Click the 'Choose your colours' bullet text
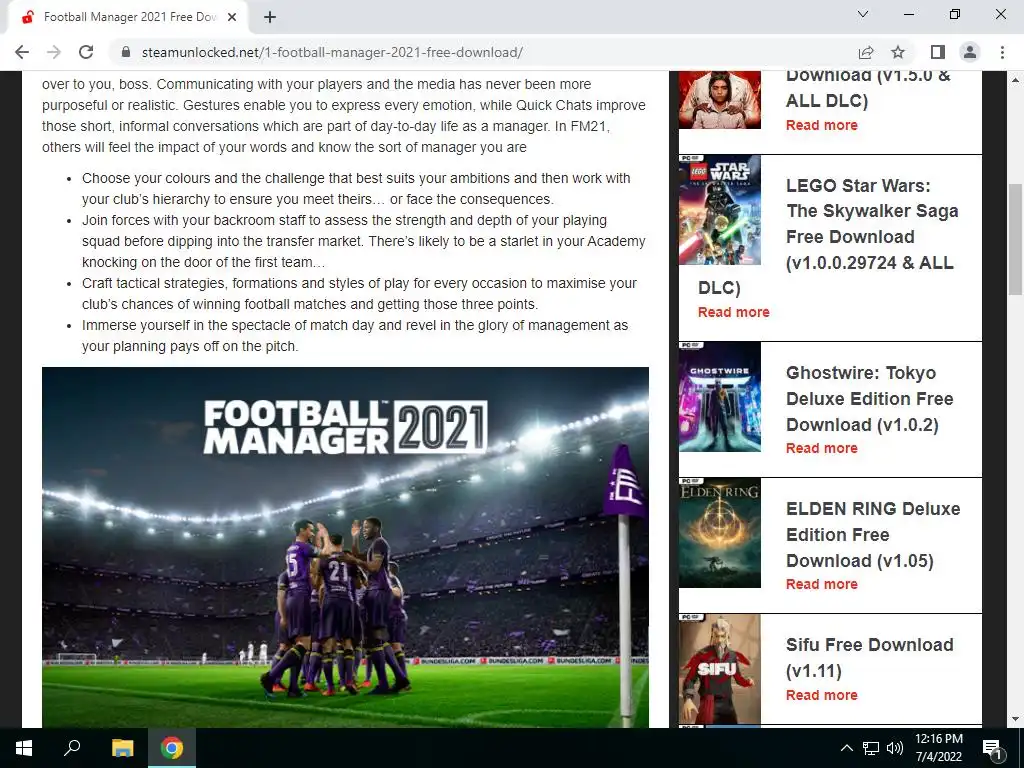Screen dimensions: 1024x768 click(x=356, y=189)
